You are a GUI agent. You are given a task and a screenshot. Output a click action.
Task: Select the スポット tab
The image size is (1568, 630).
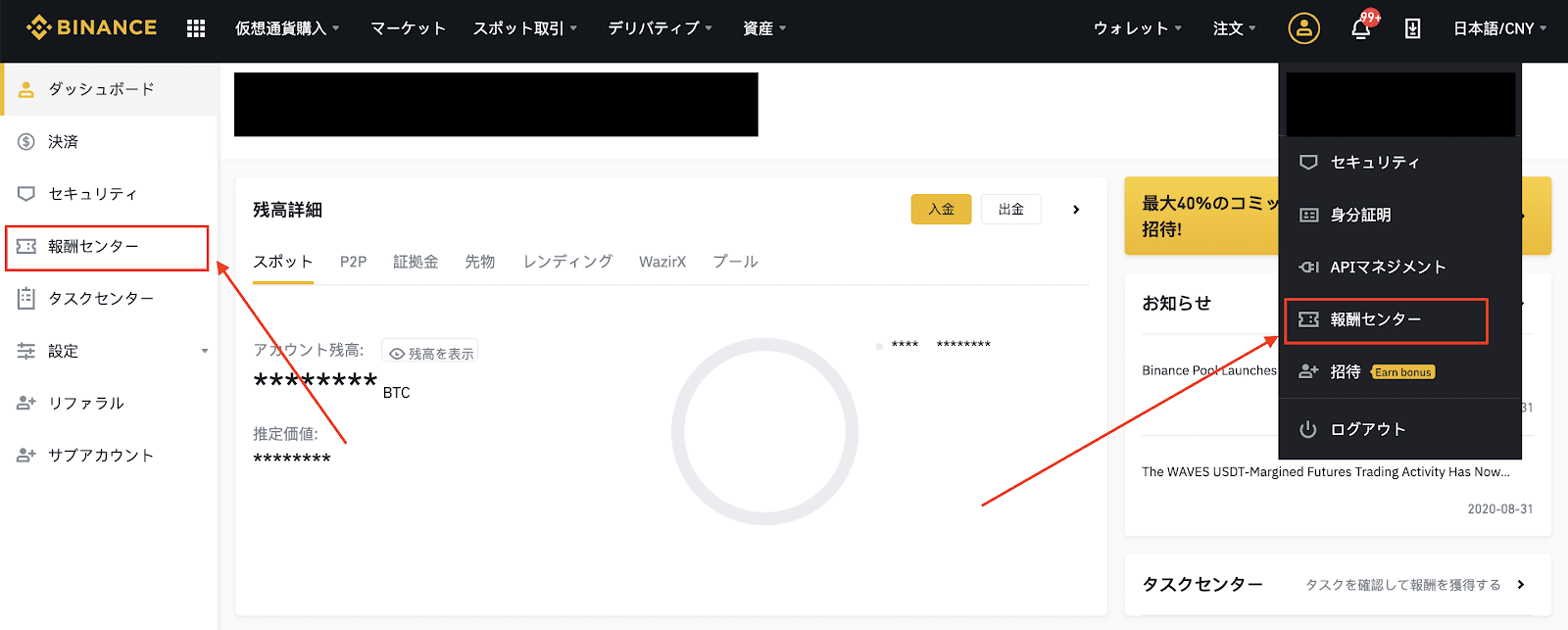point(283,262)
